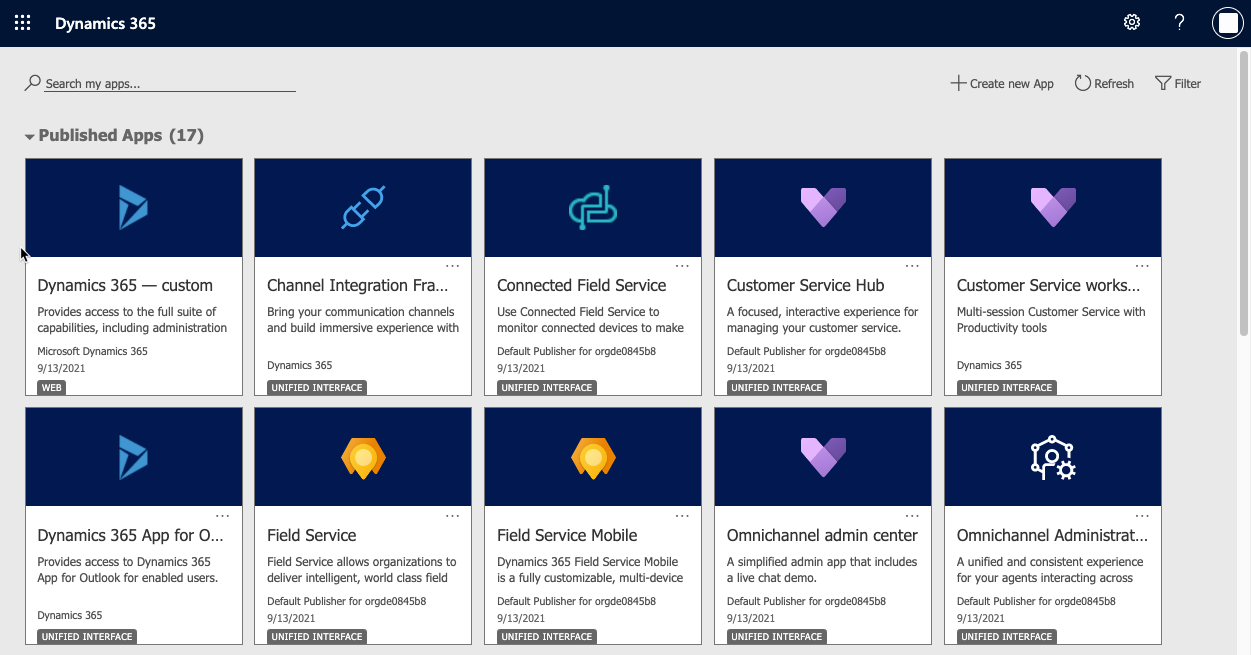This screenshot has height=655, width=1251.
Task: Click the Omnichannel admin center heart icon
Action: 823,457
